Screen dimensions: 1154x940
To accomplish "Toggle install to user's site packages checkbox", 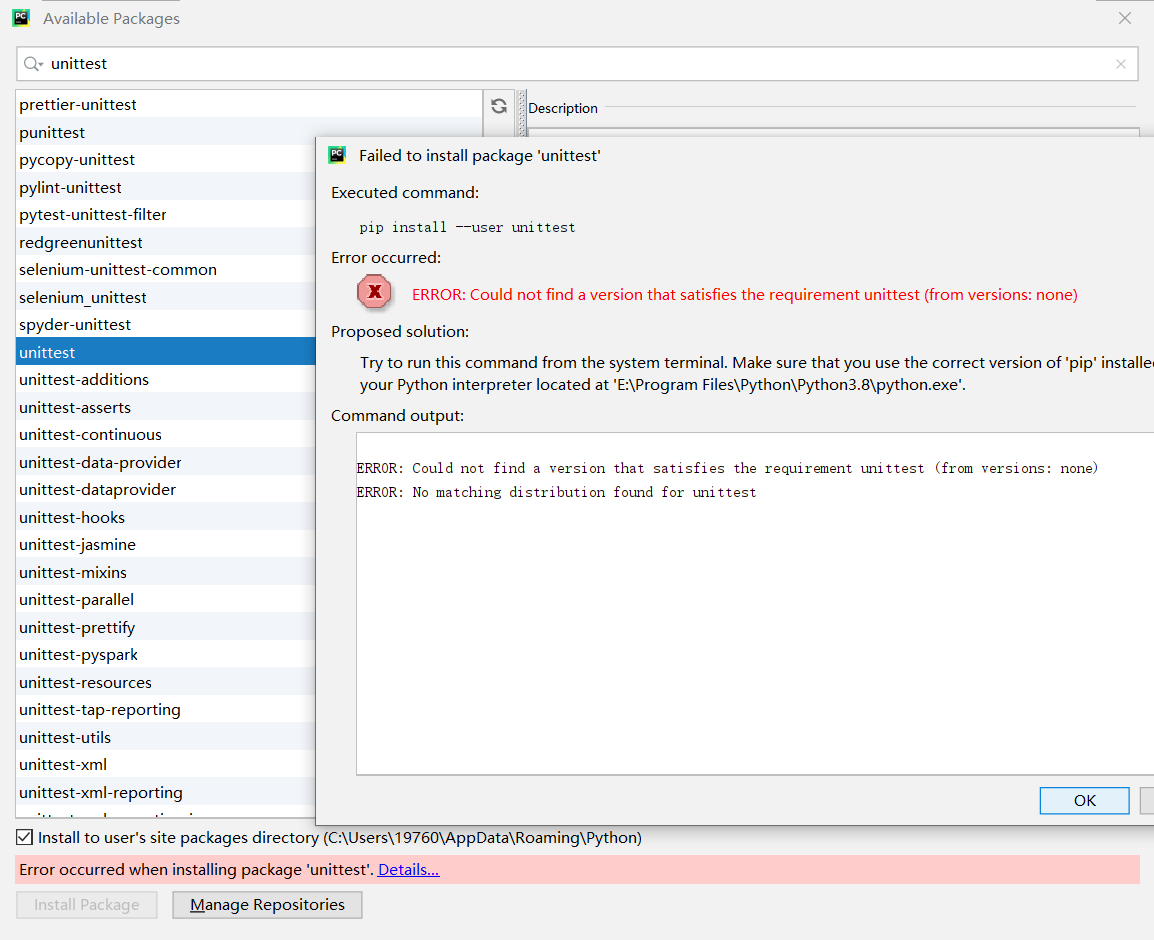I will [24, 838].
